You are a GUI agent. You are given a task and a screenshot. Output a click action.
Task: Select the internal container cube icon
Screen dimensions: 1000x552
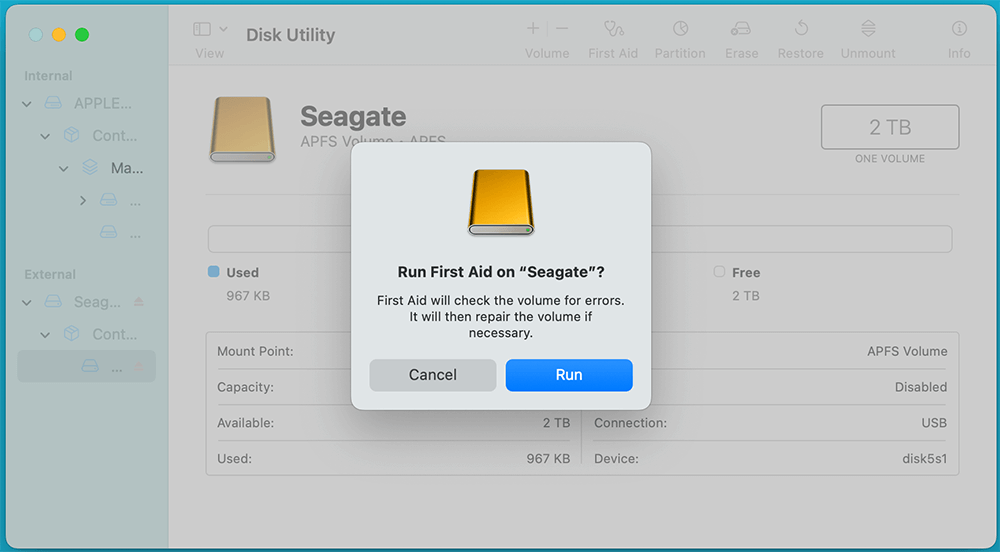point(71,135)
